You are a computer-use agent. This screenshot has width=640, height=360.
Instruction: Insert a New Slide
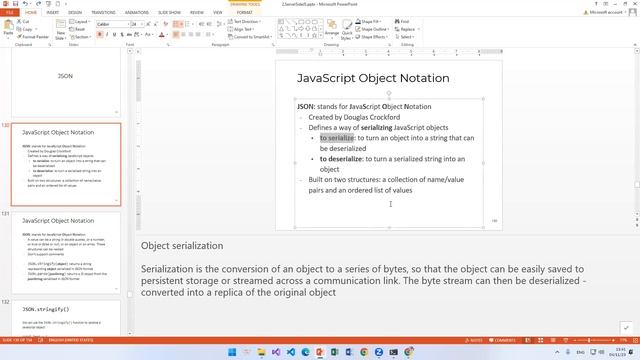click(x=60, y=30)
